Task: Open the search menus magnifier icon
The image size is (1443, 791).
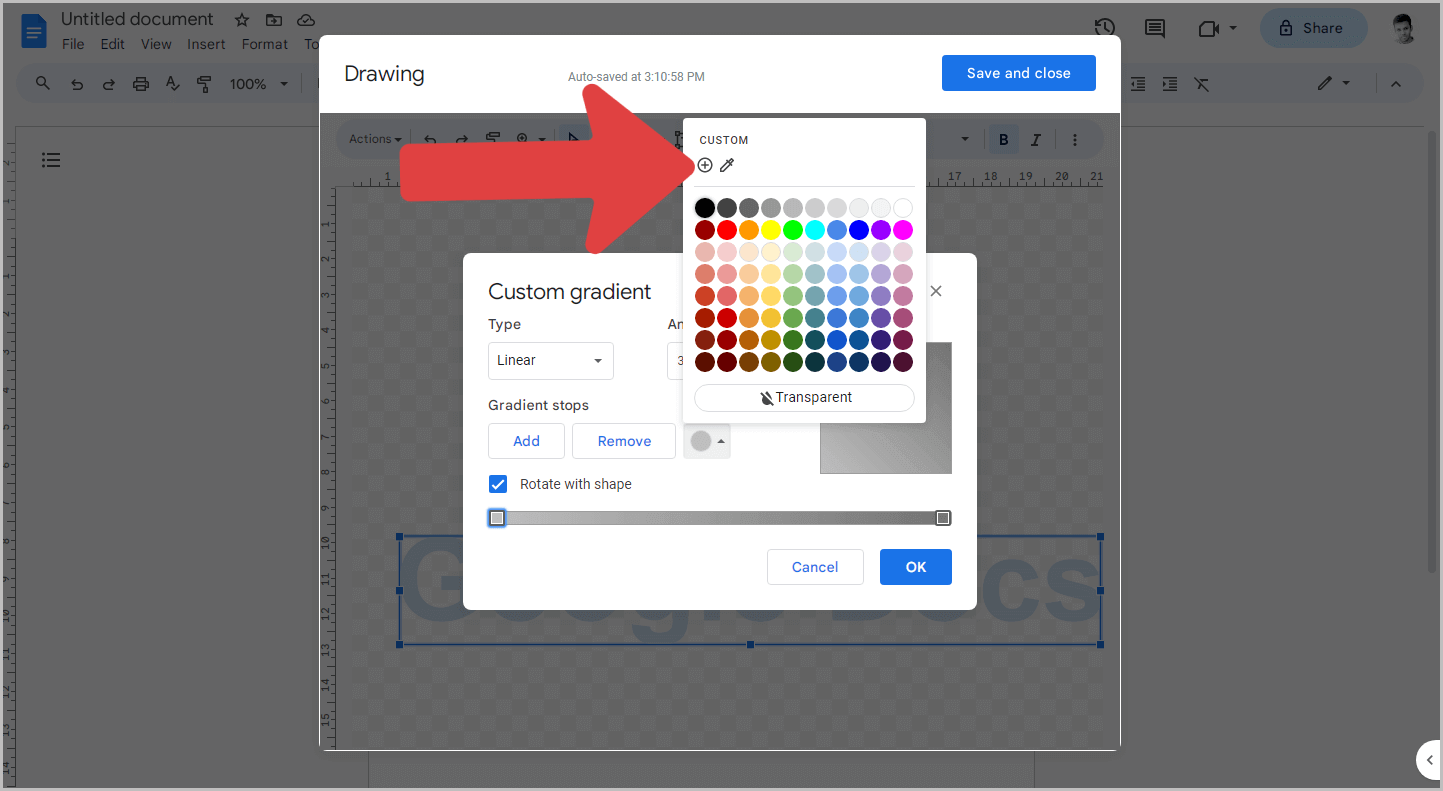Action: [x=43, y=84]
